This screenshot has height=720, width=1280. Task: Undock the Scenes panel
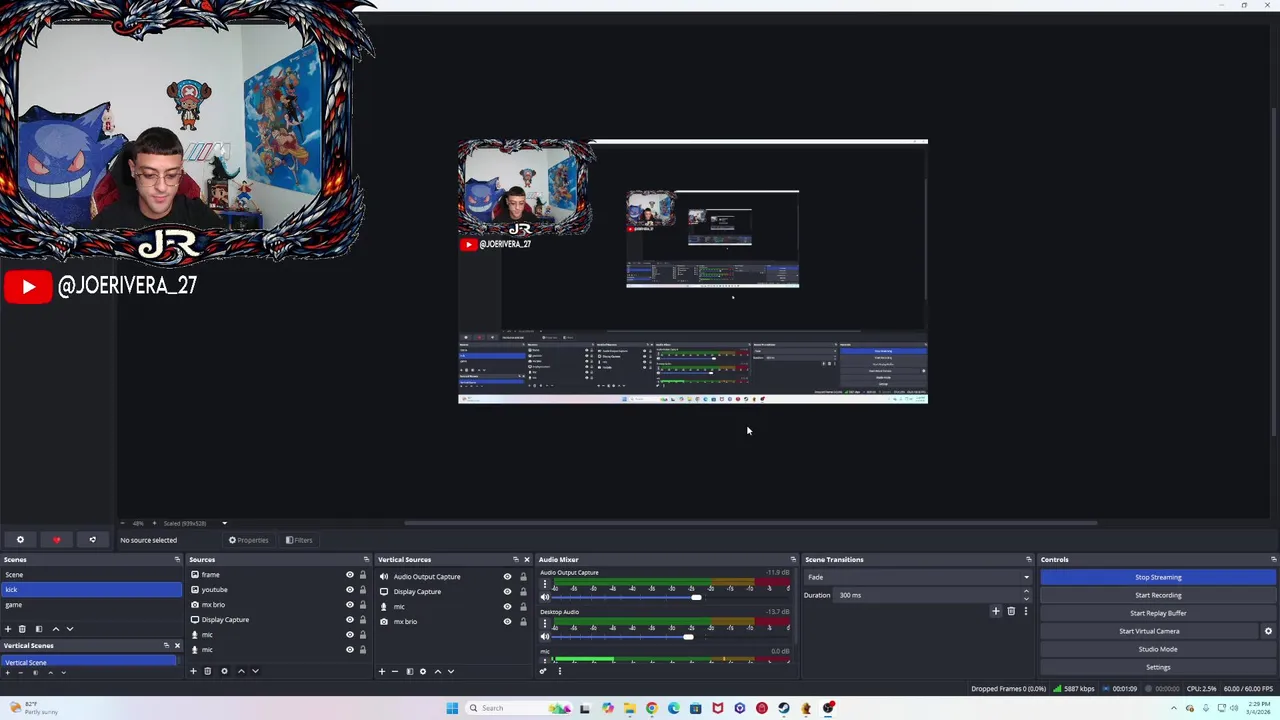[177, 560]
